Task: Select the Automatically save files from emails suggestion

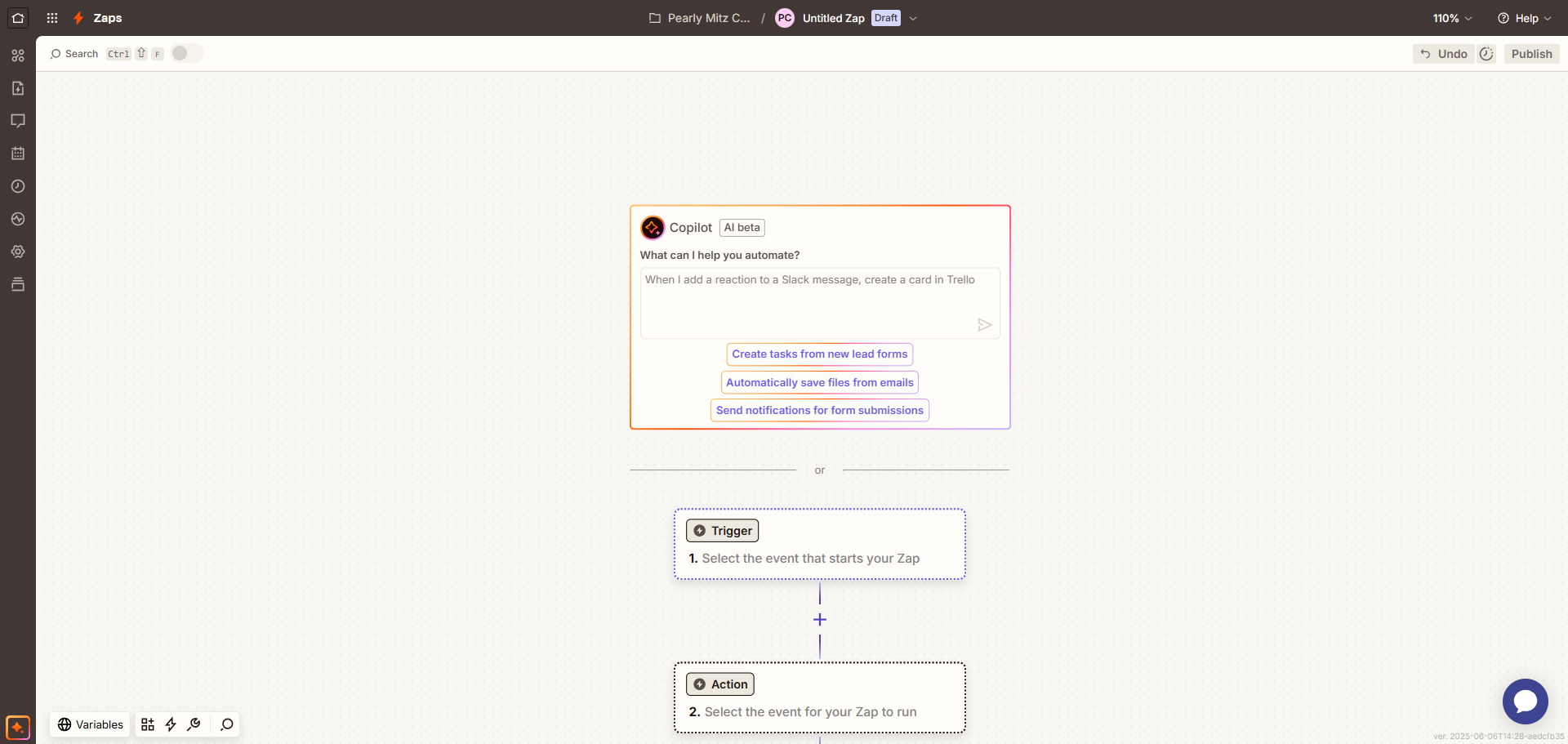Action: [x=819, y=382]
